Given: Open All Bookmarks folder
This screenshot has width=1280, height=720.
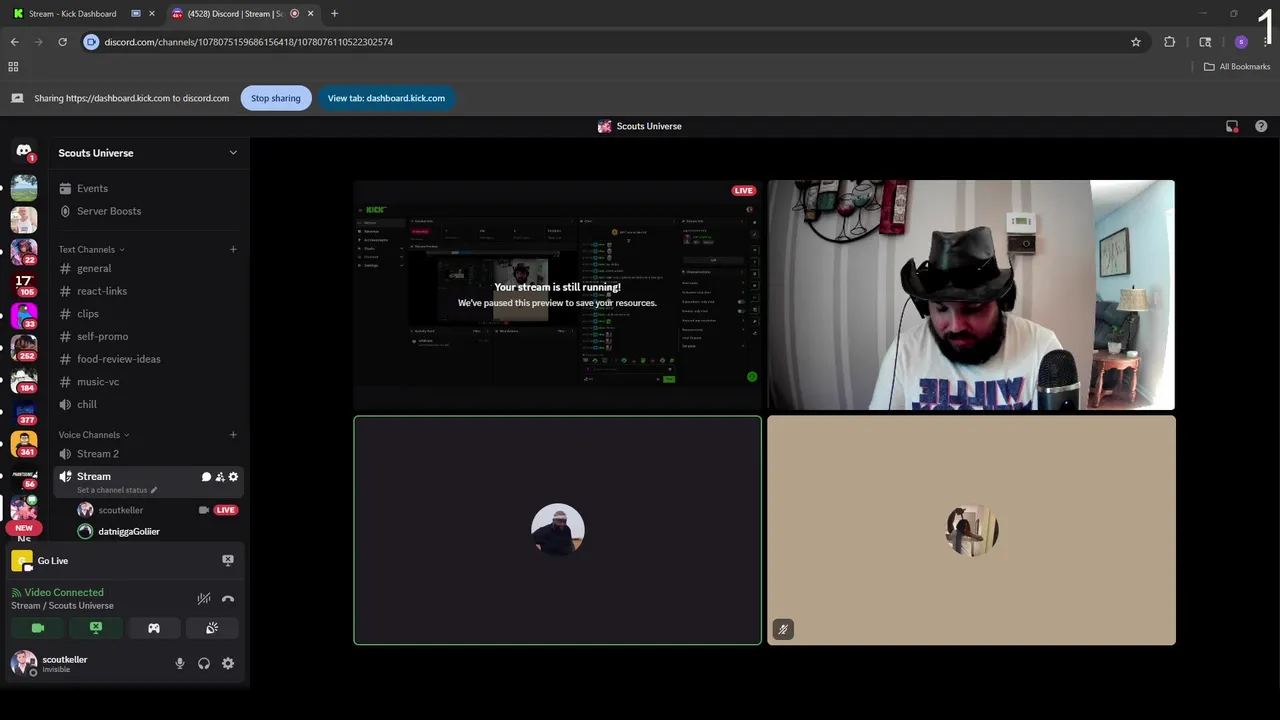Looking at the screenshot, I should (1237, 66).
